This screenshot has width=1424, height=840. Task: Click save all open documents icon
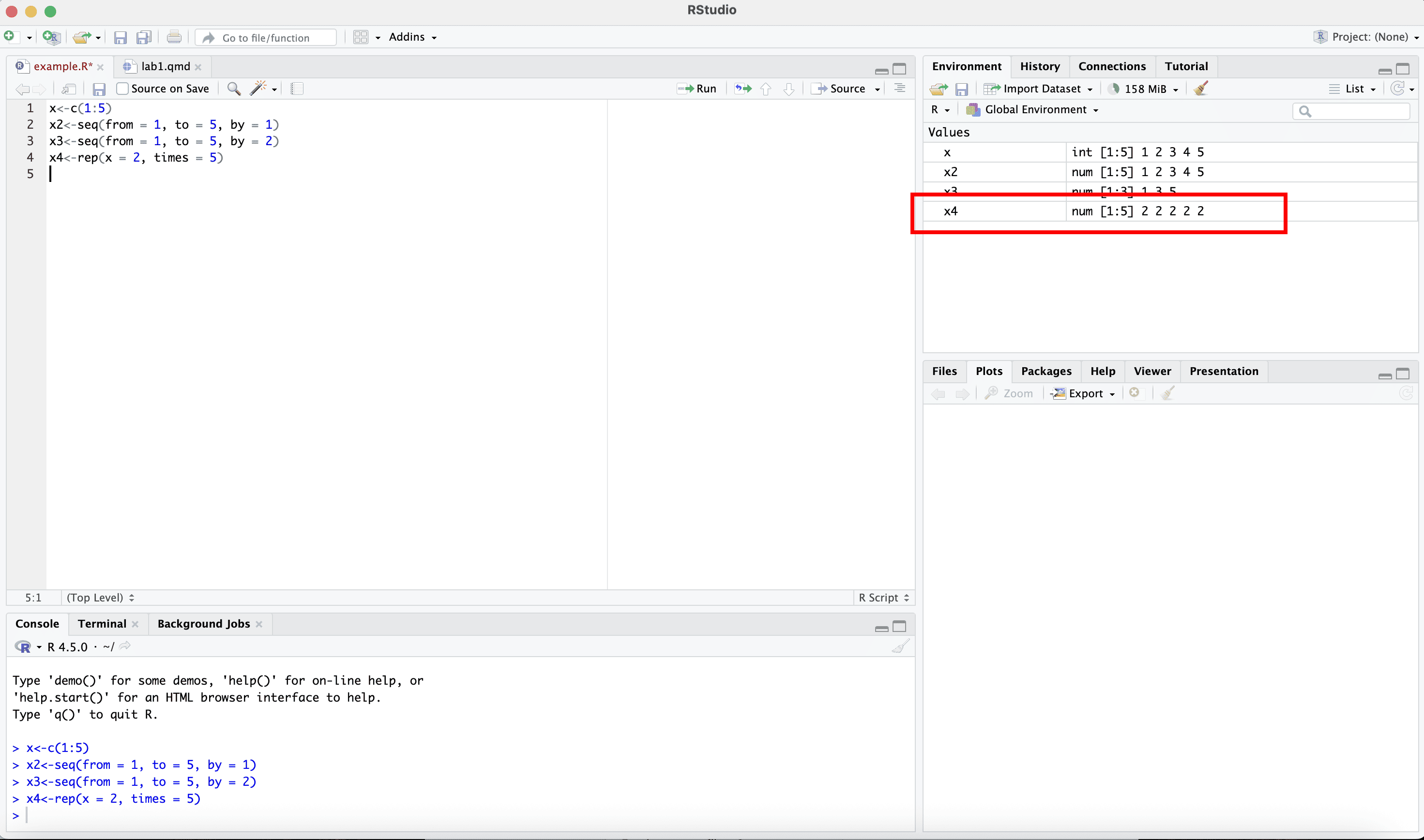pos(144,37)
